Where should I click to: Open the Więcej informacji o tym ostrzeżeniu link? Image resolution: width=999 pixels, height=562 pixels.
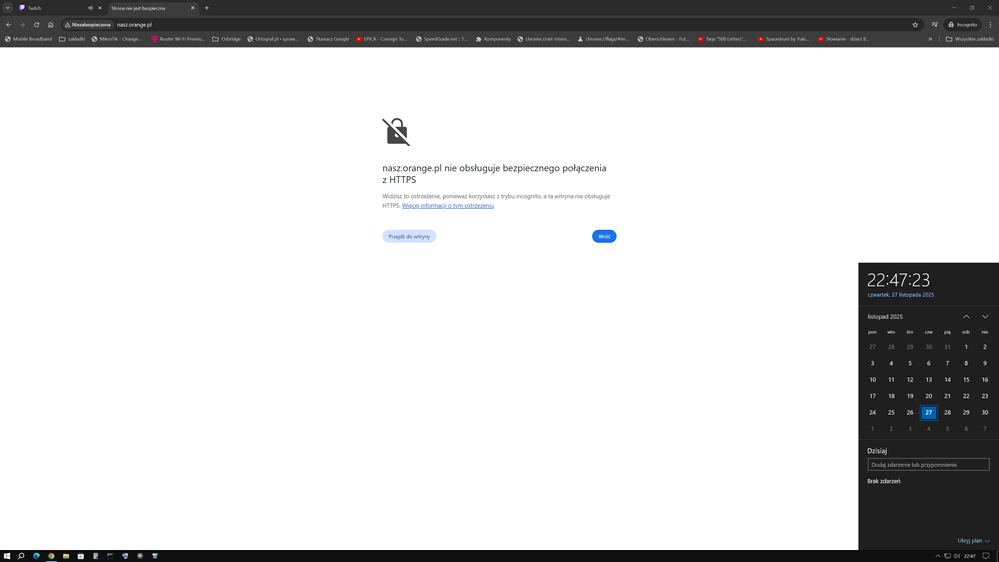tap(448, 205)
